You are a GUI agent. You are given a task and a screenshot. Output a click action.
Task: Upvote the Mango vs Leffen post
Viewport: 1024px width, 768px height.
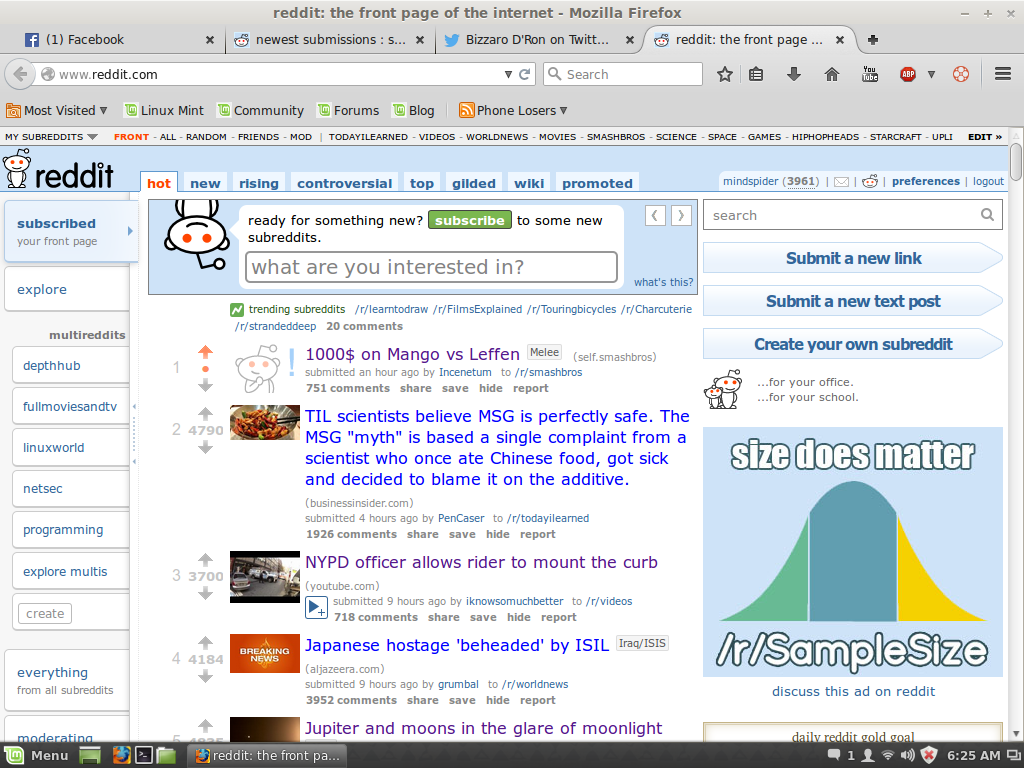click(x=206, y=352)
